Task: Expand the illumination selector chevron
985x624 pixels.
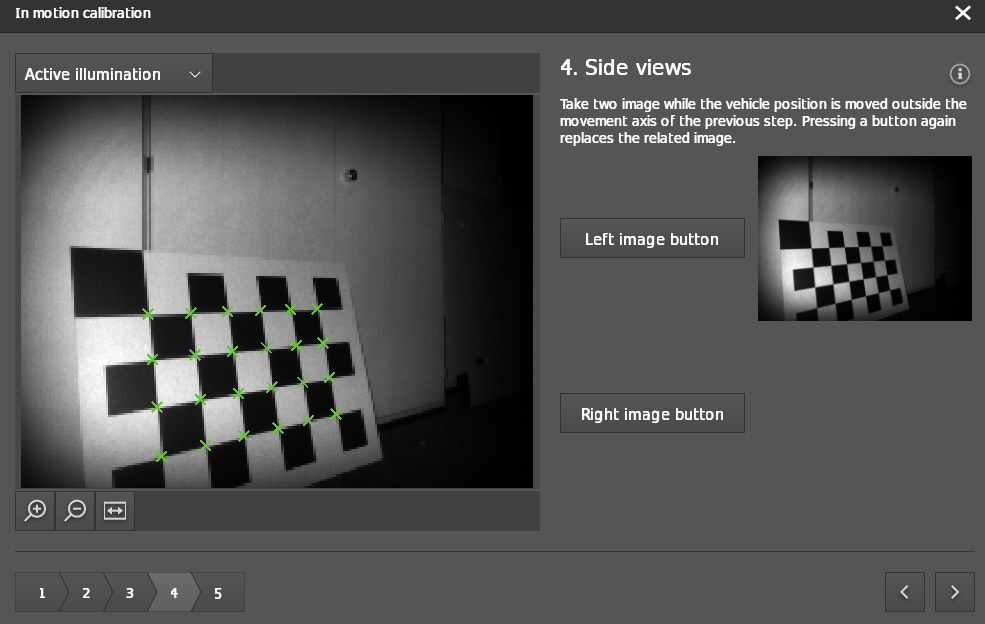Action: (x=194, y=73)
